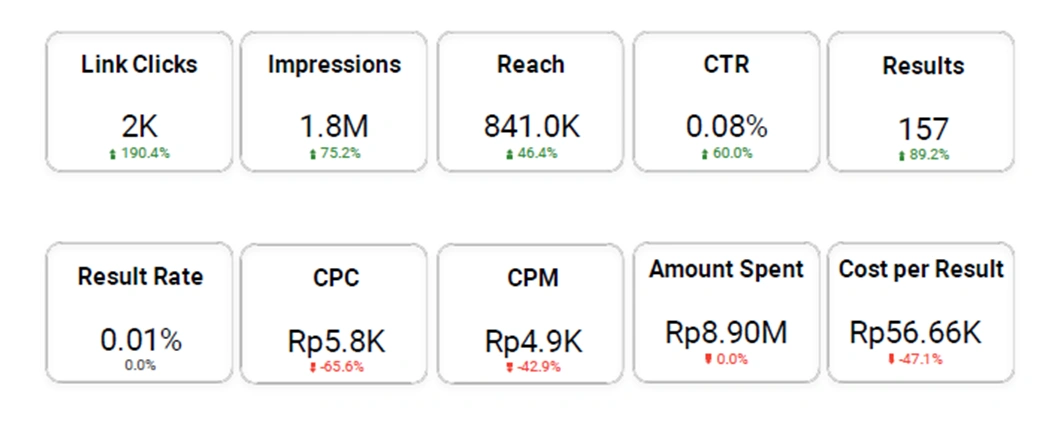This screenshot has width=1050, height=435.
Task: Select the Results 157 value
Action: pos(923,129)
